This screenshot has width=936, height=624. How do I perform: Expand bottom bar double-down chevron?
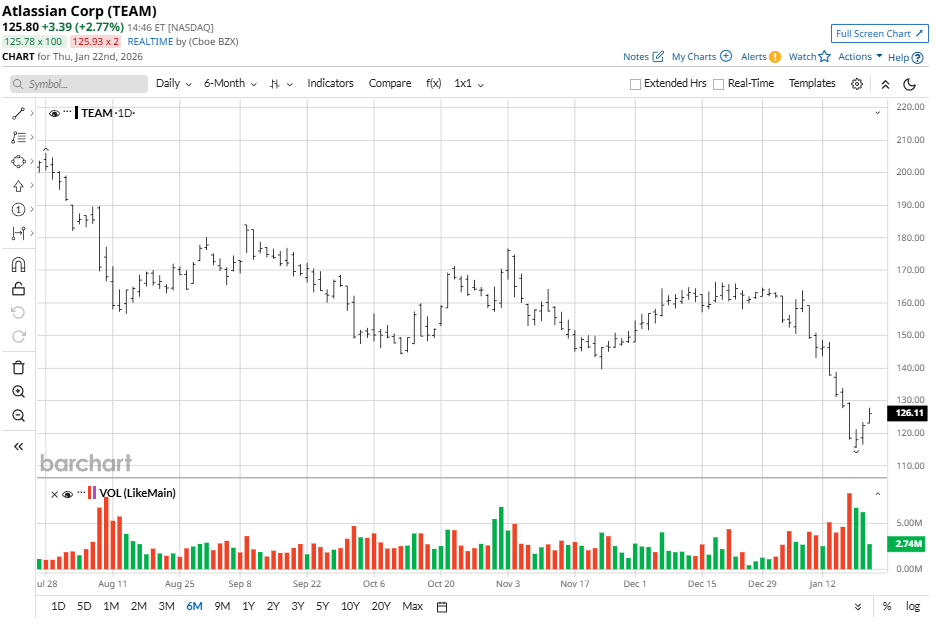(x=858, y=607)
